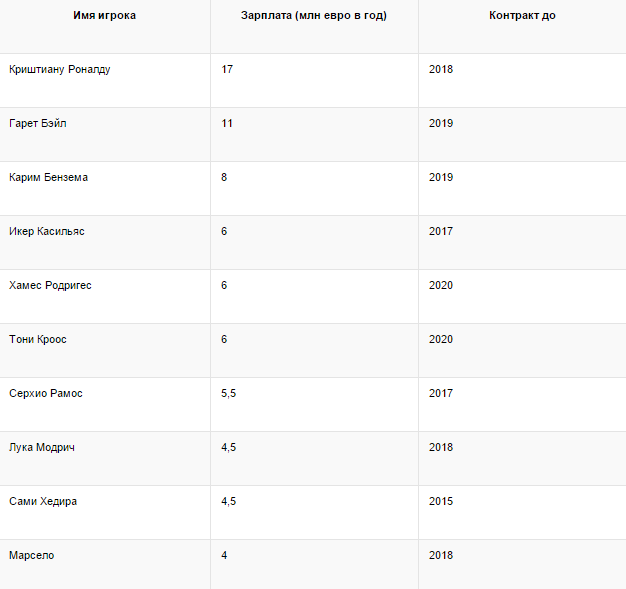Select the Карим Бензема name cell
Image resolution: width=626 pixels, height=589 pixels.
48,178
